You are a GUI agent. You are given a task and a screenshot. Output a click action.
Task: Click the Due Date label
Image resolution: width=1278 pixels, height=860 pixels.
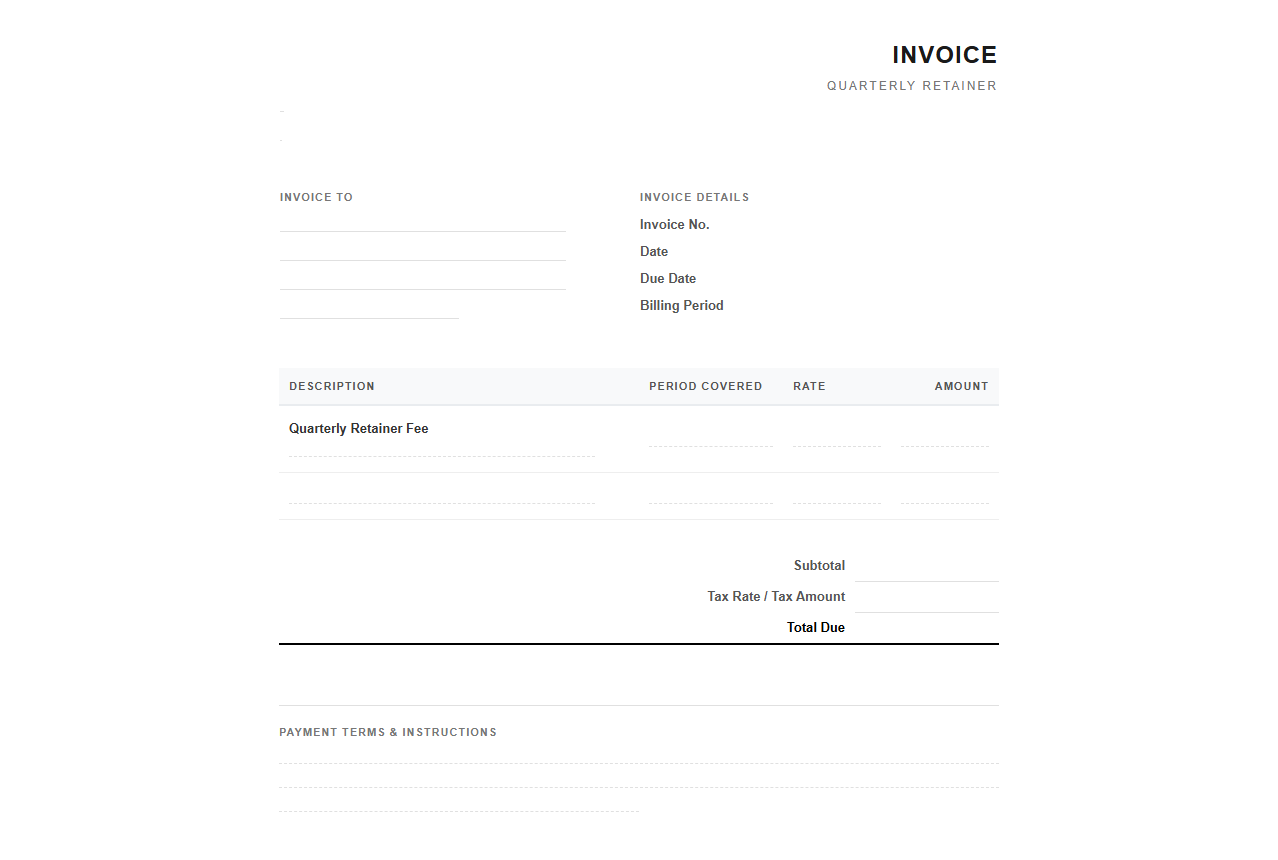point(668,278)
